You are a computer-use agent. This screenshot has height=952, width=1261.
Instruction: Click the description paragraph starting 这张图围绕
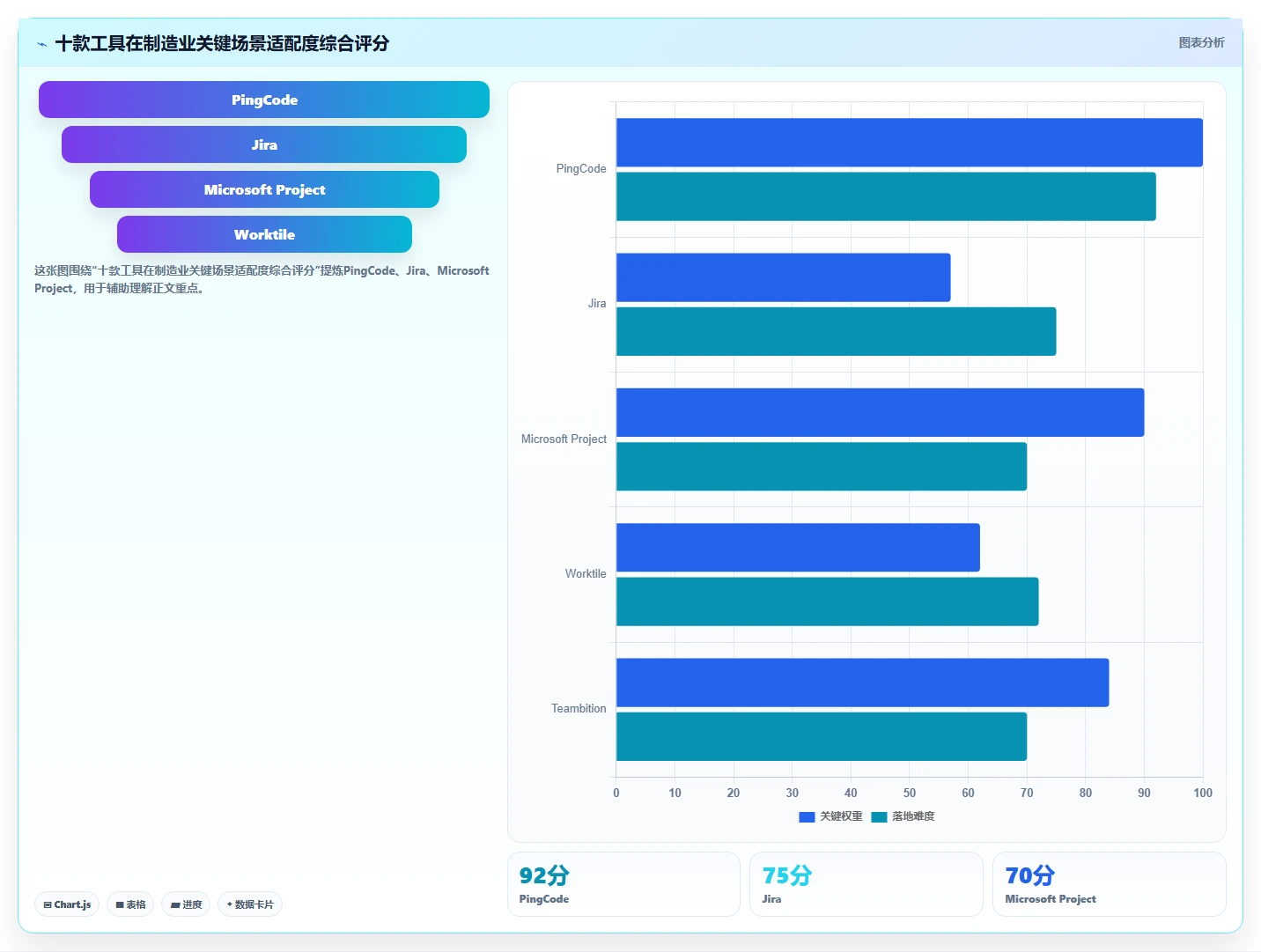tap(262, 279)
